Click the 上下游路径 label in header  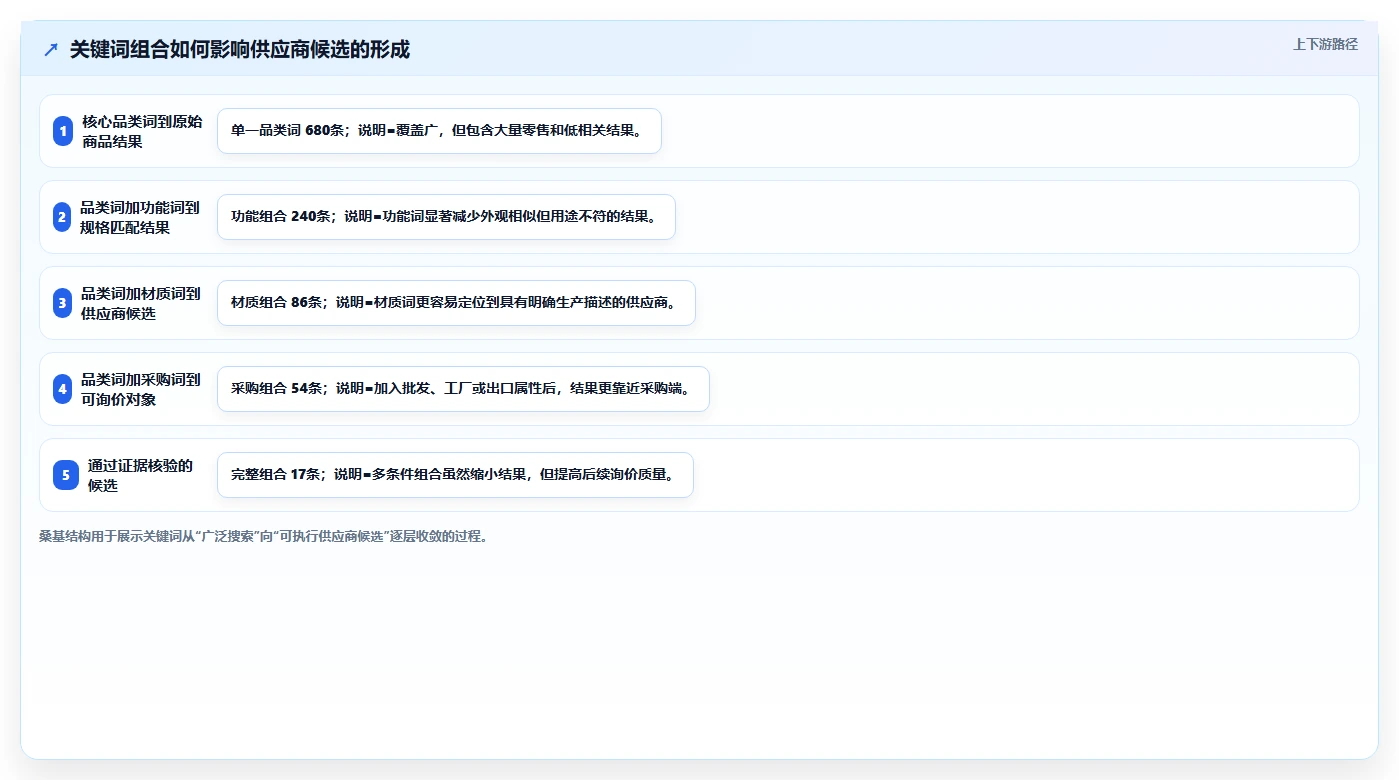point(1325,44)
